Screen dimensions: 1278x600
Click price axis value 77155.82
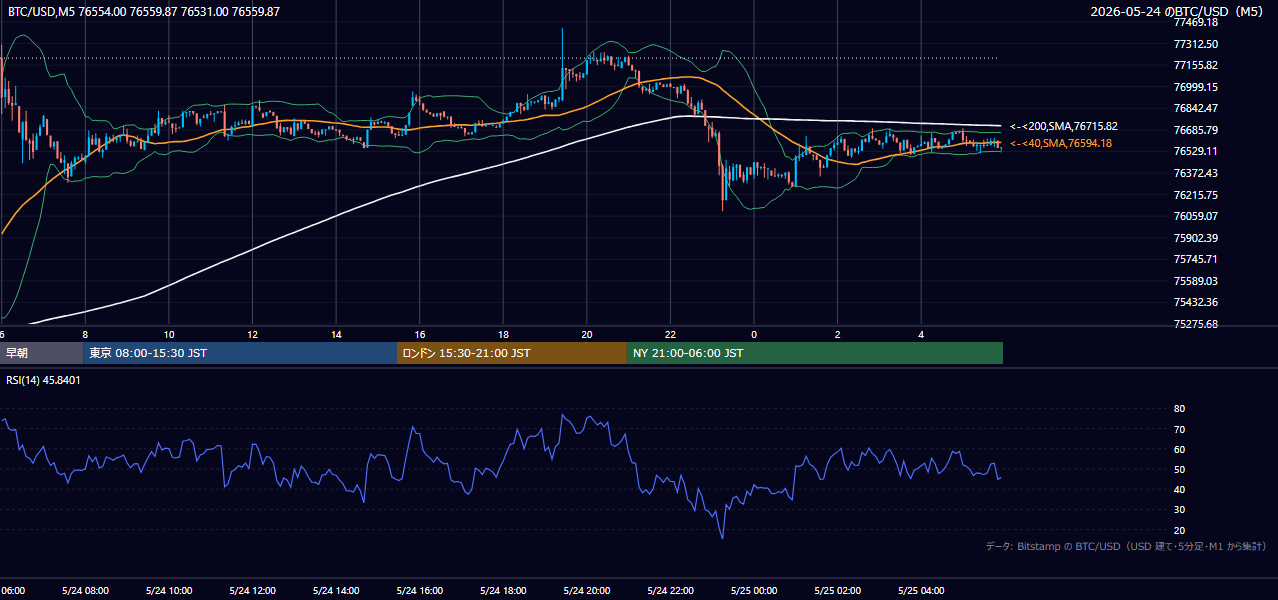(1195, 65)
